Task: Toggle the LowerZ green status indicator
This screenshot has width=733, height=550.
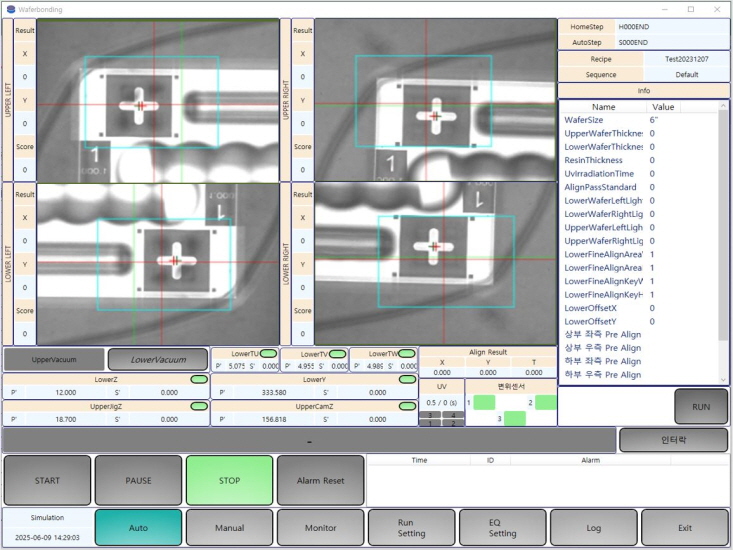Action: [198, 380]
